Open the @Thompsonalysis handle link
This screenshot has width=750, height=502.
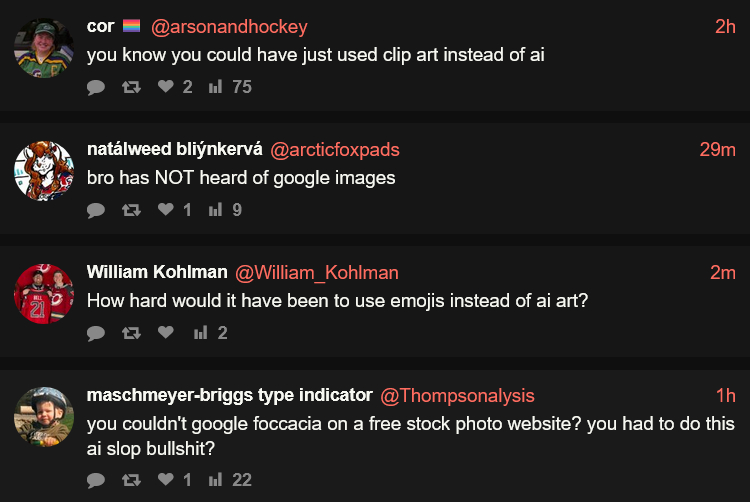click(x=458, y=396)
